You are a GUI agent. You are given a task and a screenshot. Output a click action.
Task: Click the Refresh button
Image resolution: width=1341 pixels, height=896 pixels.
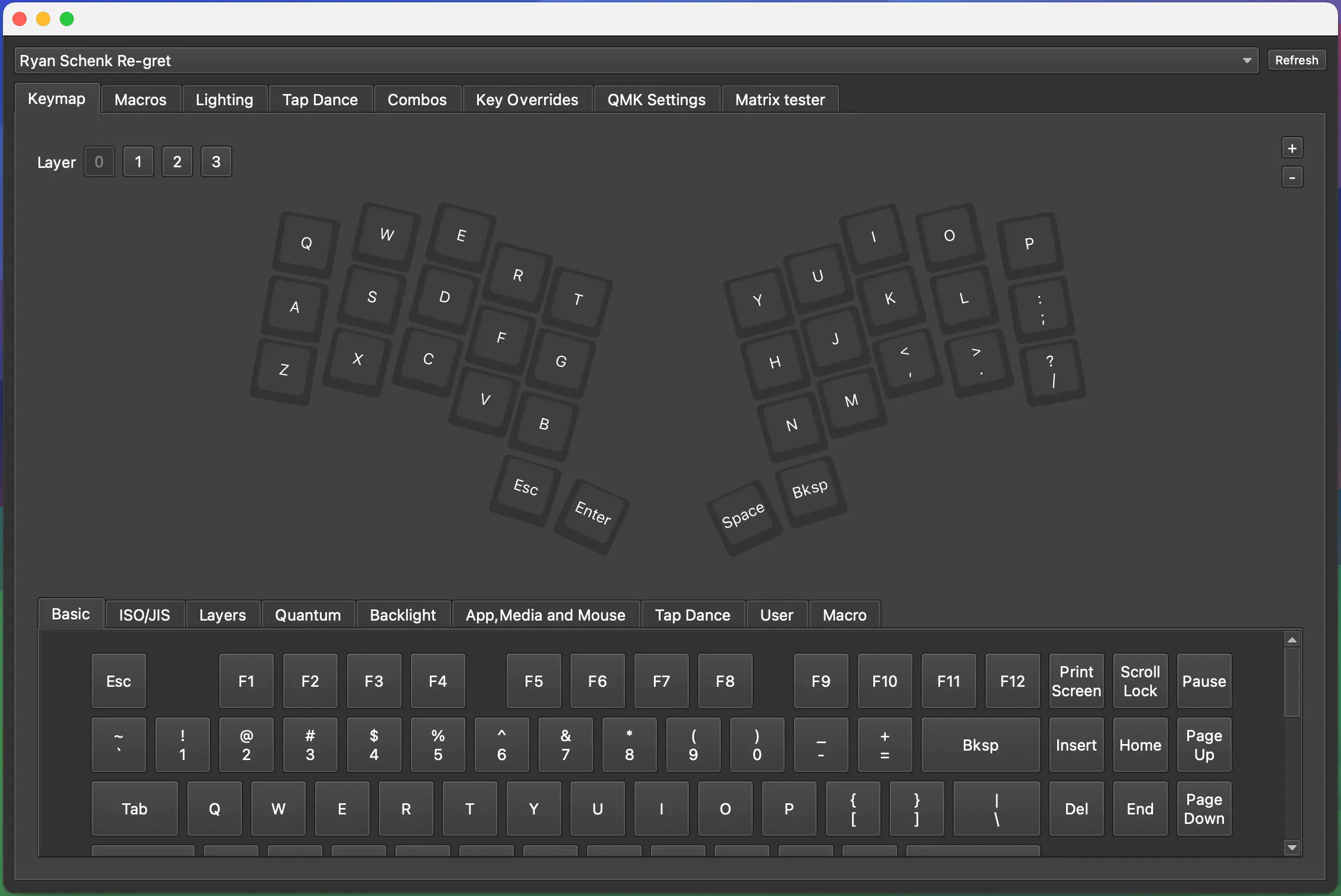[x=1296, y=60]
